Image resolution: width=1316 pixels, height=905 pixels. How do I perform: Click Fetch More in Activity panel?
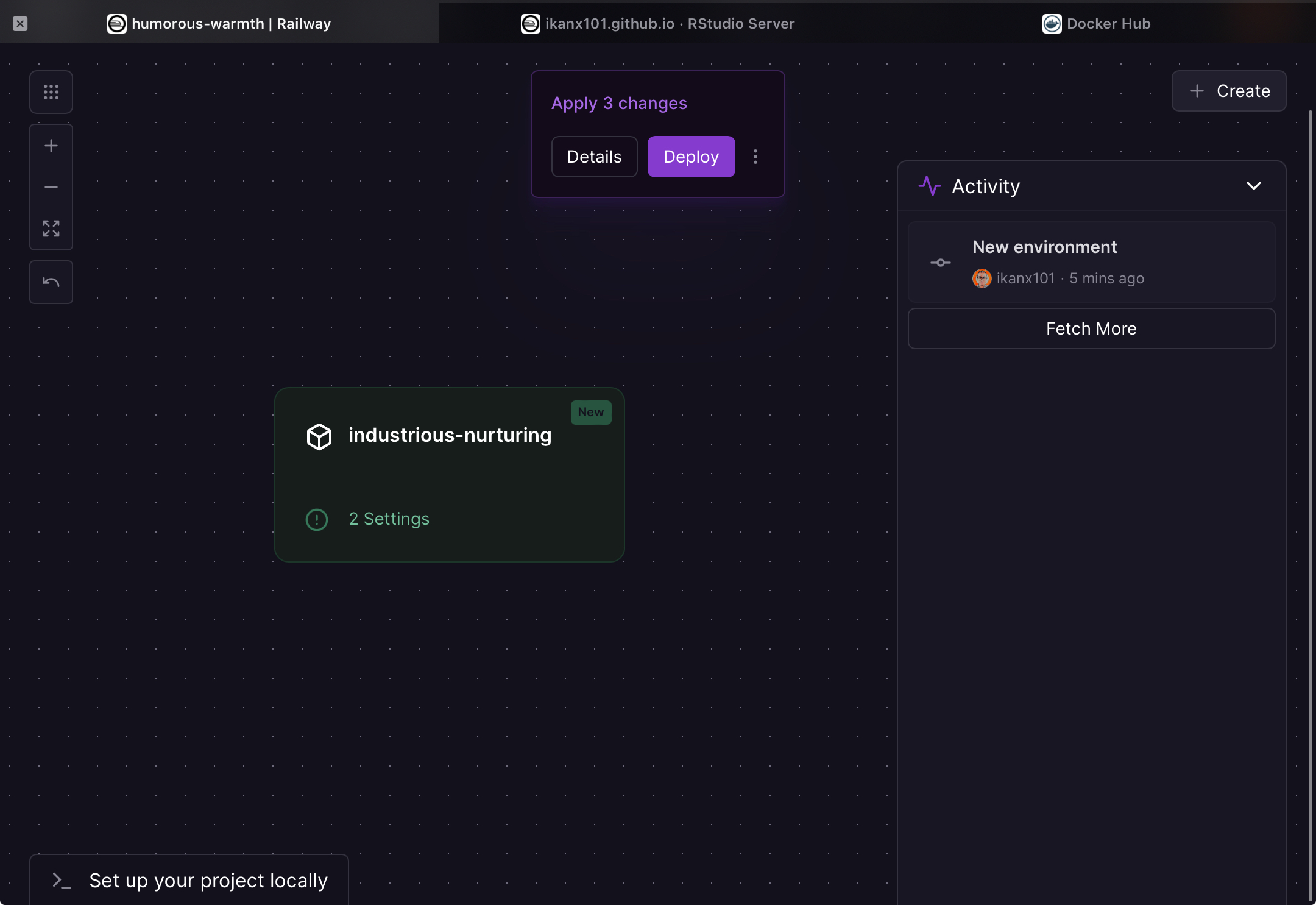pos(1091,328)
